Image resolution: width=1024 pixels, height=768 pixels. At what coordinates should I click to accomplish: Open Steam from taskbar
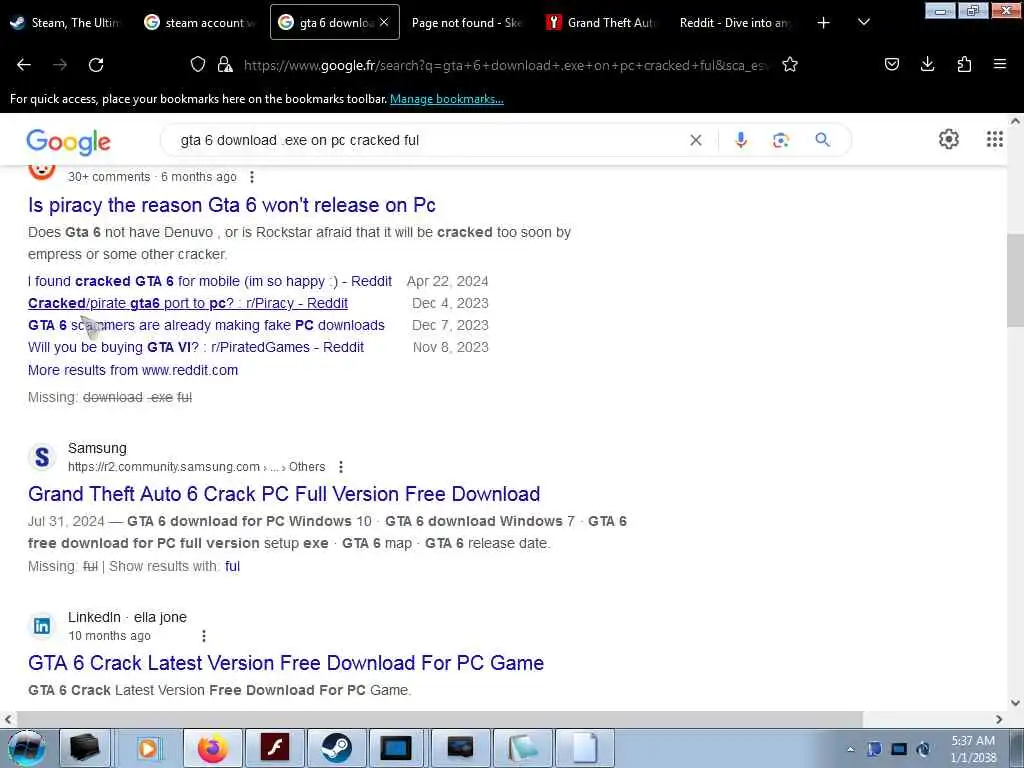[x=336, y=748]
